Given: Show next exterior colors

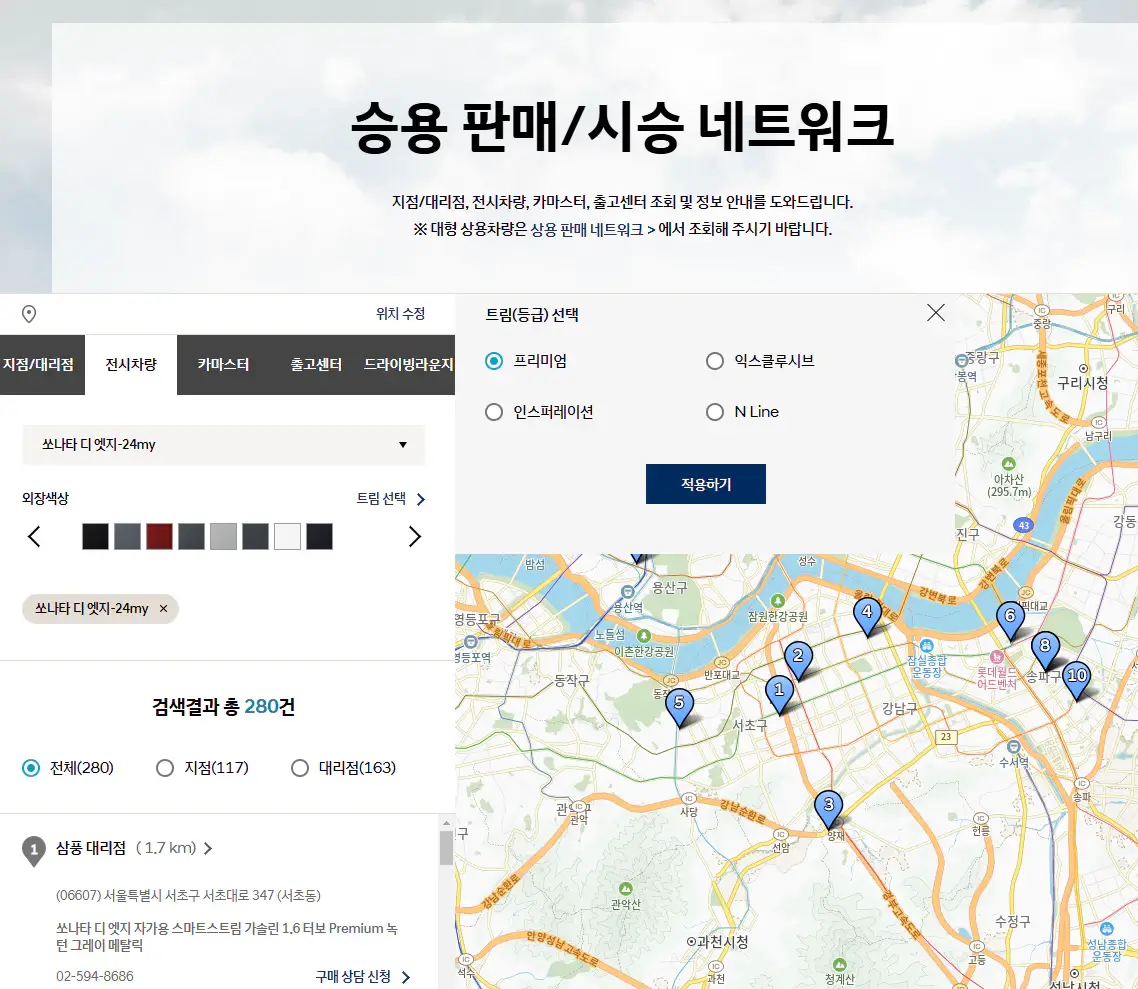Looking at the screenshot, I should tap(414, 537).
